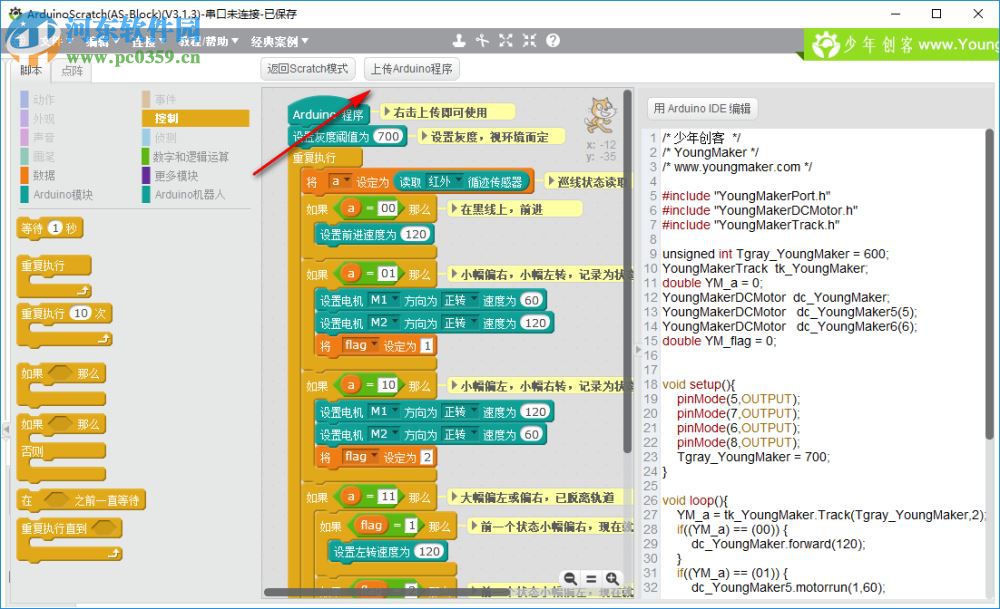
Task: Open the help question mark icon
Action: pos(552,40)
